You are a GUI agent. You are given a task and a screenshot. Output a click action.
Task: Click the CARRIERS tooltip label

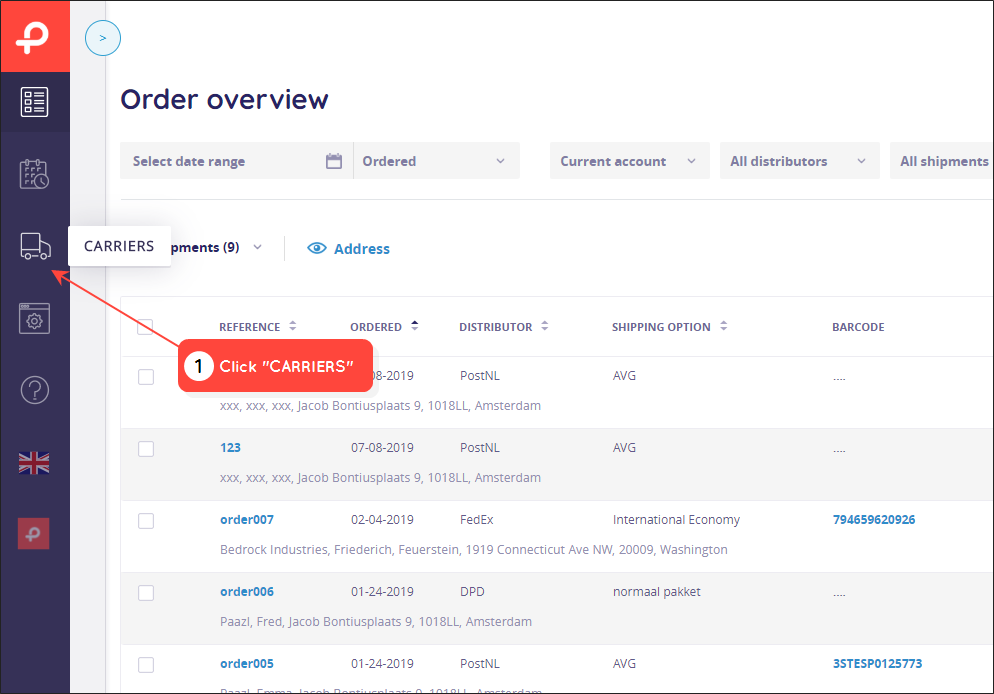pos(119,246)
